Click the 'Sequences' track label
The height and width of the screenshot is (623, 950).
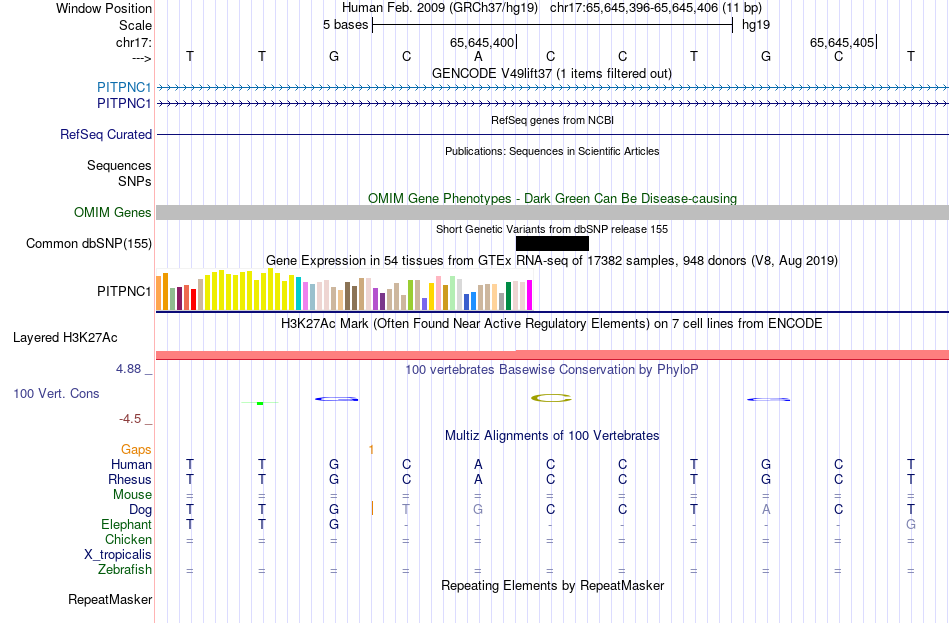coord(119,165)
